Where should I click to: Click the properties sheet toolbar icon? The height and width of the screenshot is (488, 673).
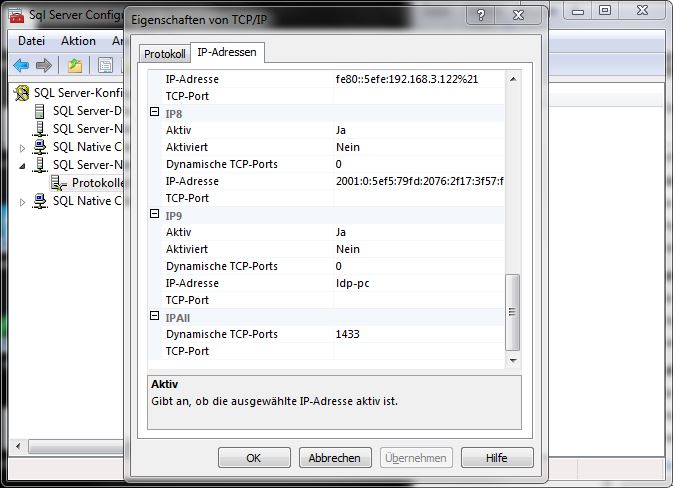[104, 66]
